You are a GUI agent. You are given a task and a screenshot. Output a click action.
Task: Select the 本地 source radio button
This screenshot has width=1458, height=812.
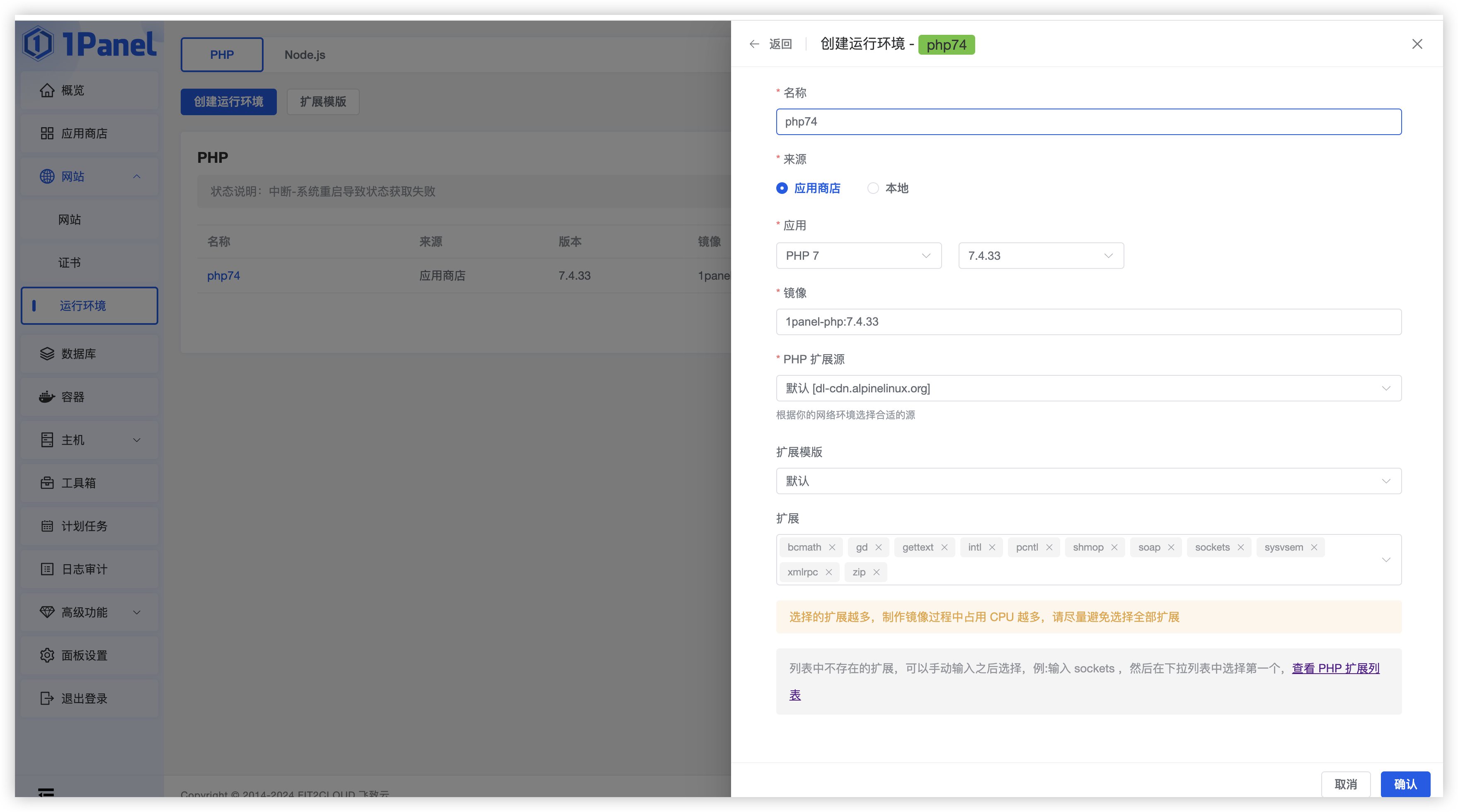[x=873, y=188]
